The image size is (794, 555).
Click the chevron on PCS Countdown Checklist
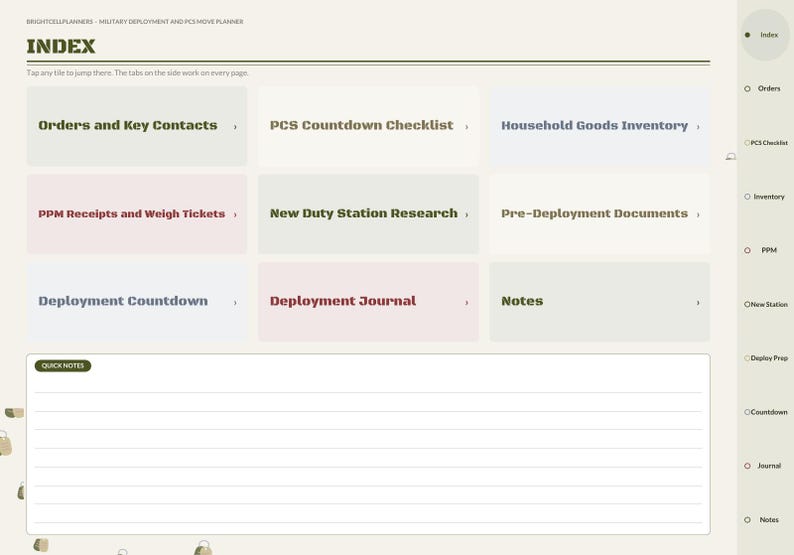[x=466, y=127]
